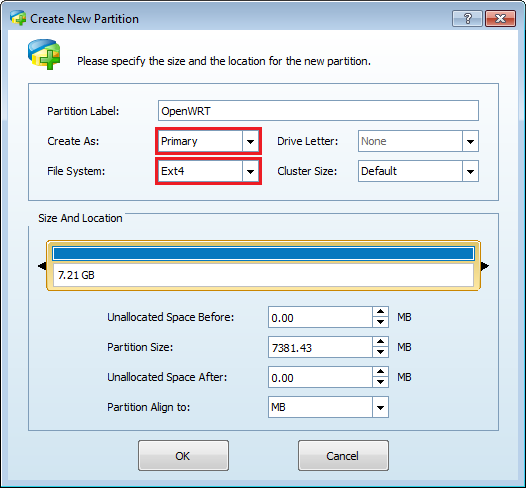Click the left black arrow handle of size bar
The width and height of the screenshot is (526, 488).
pos(42,266)
